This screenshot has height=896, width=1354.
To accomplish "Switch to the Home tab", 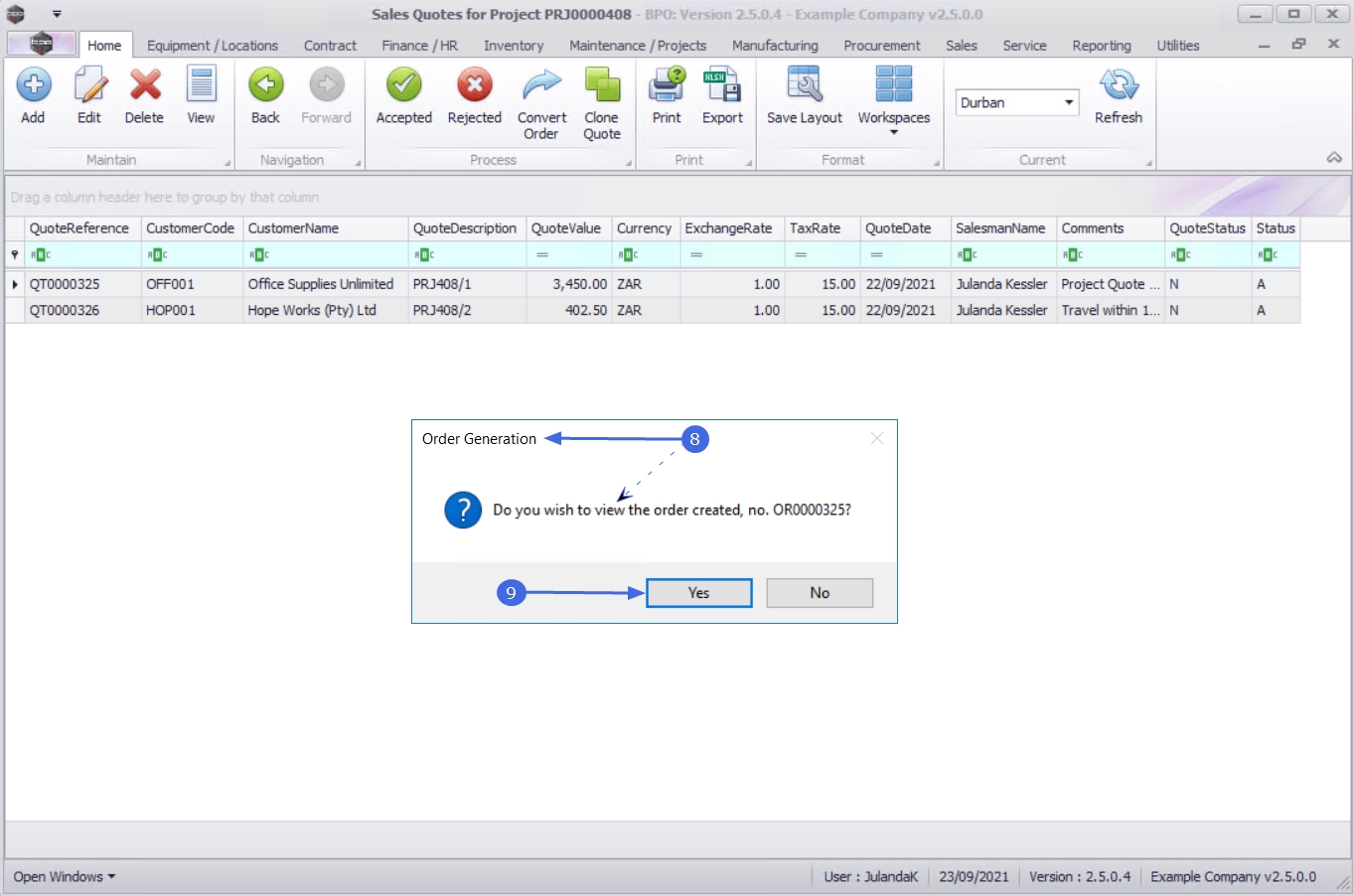I will 104,46.
